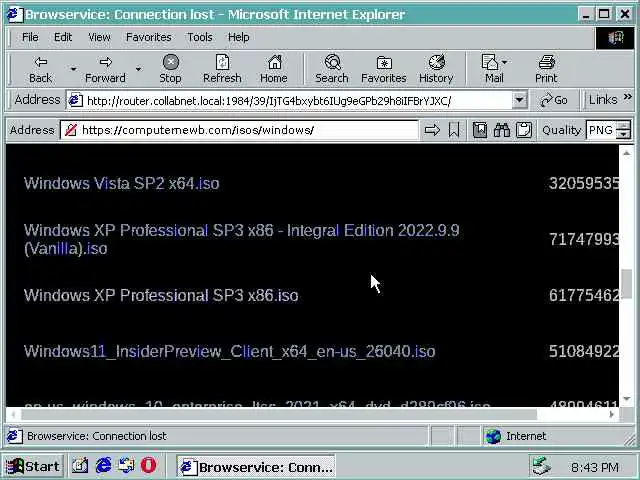
Task: Open Windows XP Professional SP3 x86.iso link
Action: point(161,296)
